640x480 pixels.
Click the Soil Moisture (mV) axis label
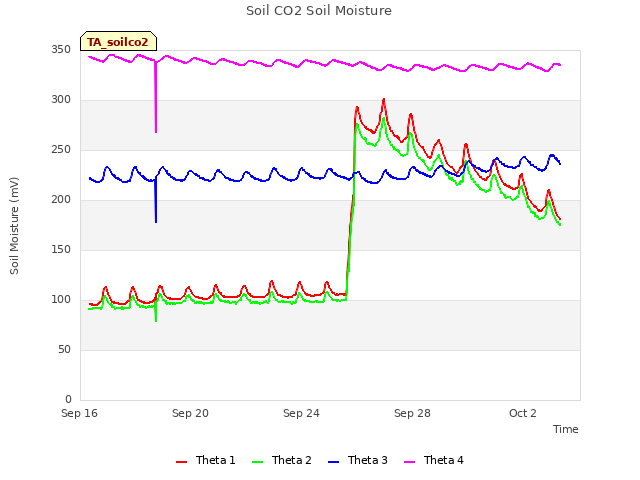click(x=14, y=226)
